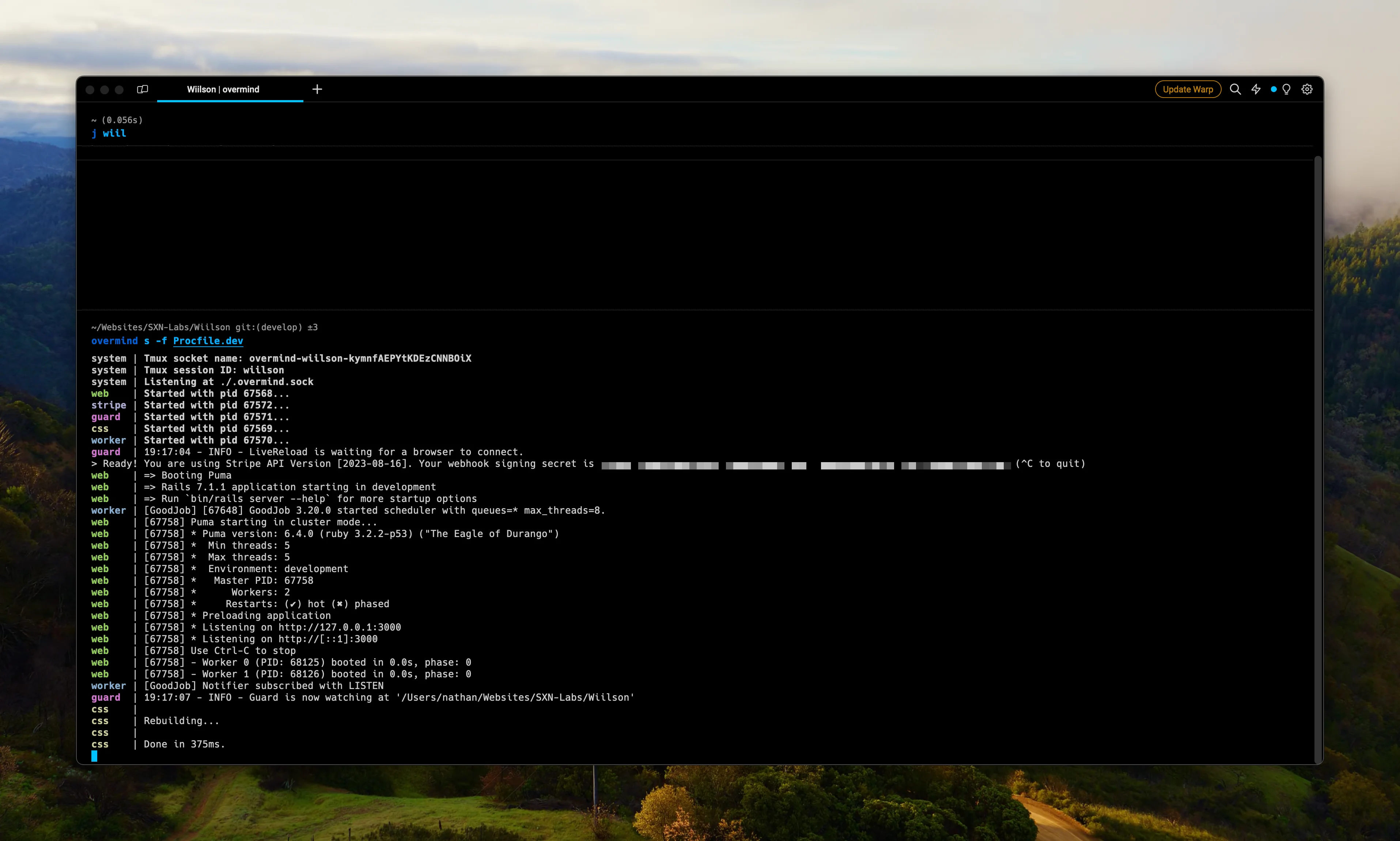
Task: Click 'Started with pid 67569...' line
Action: click(x=217, y=429)
